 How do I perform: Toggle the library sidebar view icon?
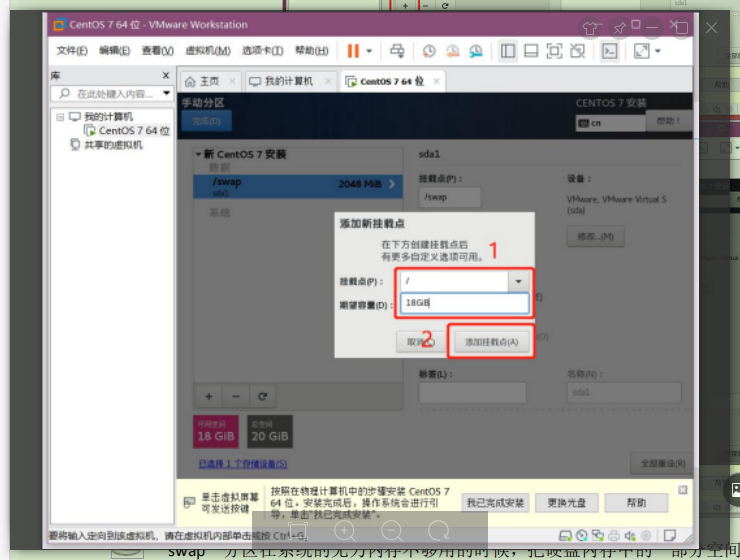click(508, 51)
